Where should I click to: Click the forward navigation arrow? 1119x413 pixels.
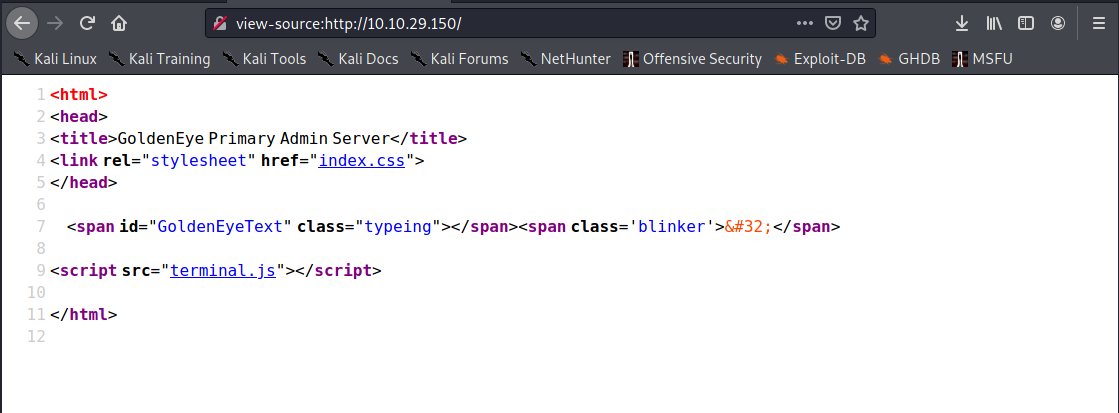tap(54, 24)
